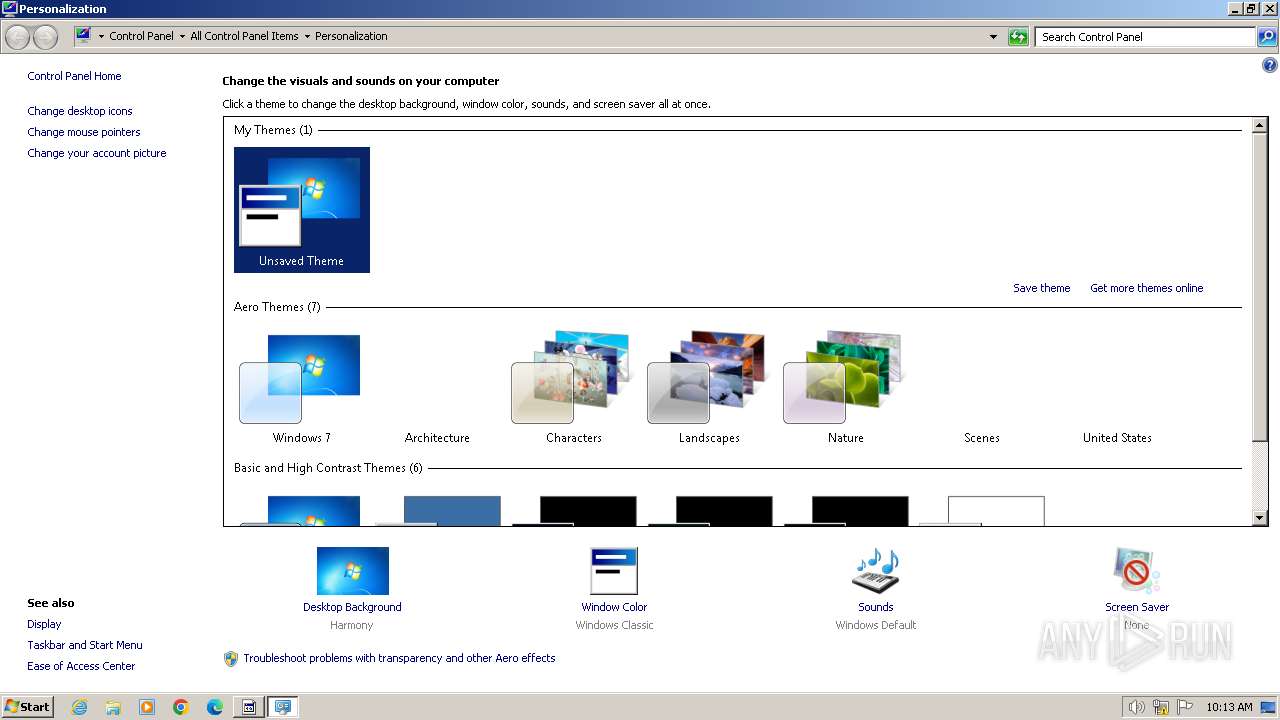Open the Calculator taskbar item
This screenshot has width=1280, height=720.
point(249,707)
